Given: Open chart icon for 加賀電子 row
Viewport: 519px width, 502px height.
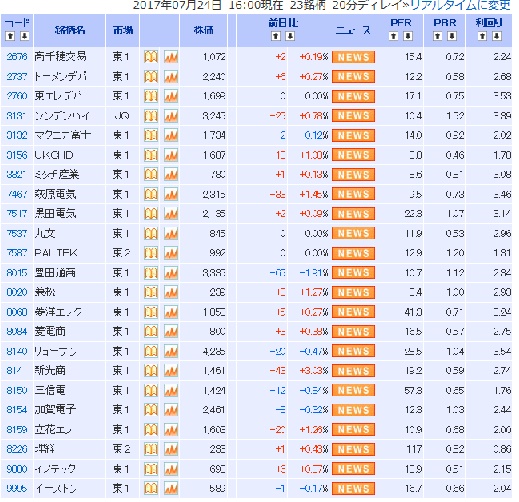Looking at the screenshot, I should [x=171, y=410].
